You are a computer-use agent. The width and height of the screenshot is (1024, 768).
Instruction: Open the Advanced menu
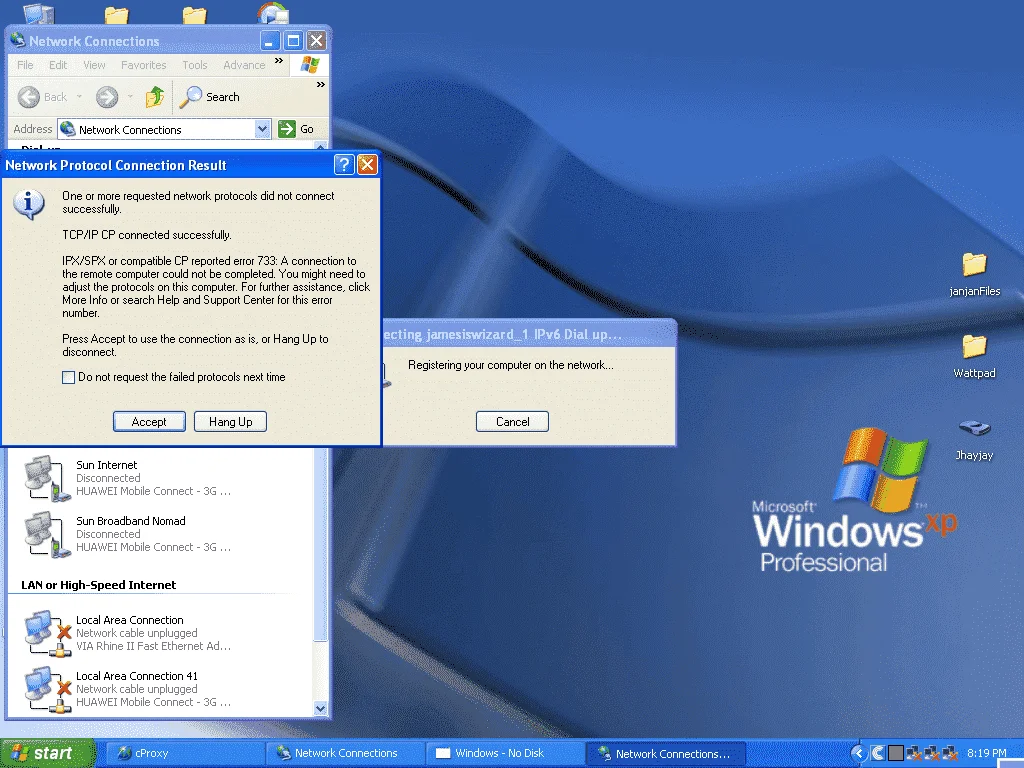(244, 65)
